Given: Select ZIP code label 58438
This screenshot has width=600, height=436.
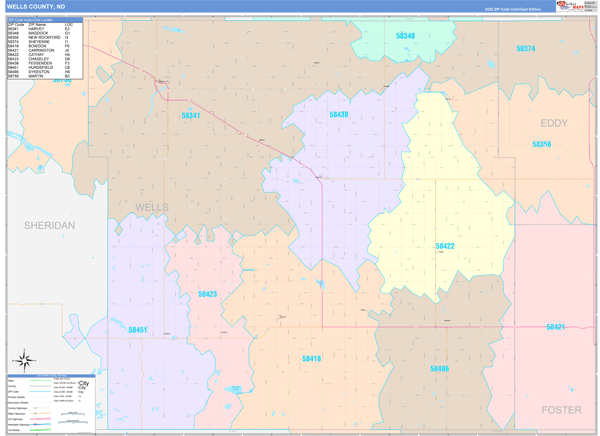Looking at the screenshot, I should [x=339, y=115].
